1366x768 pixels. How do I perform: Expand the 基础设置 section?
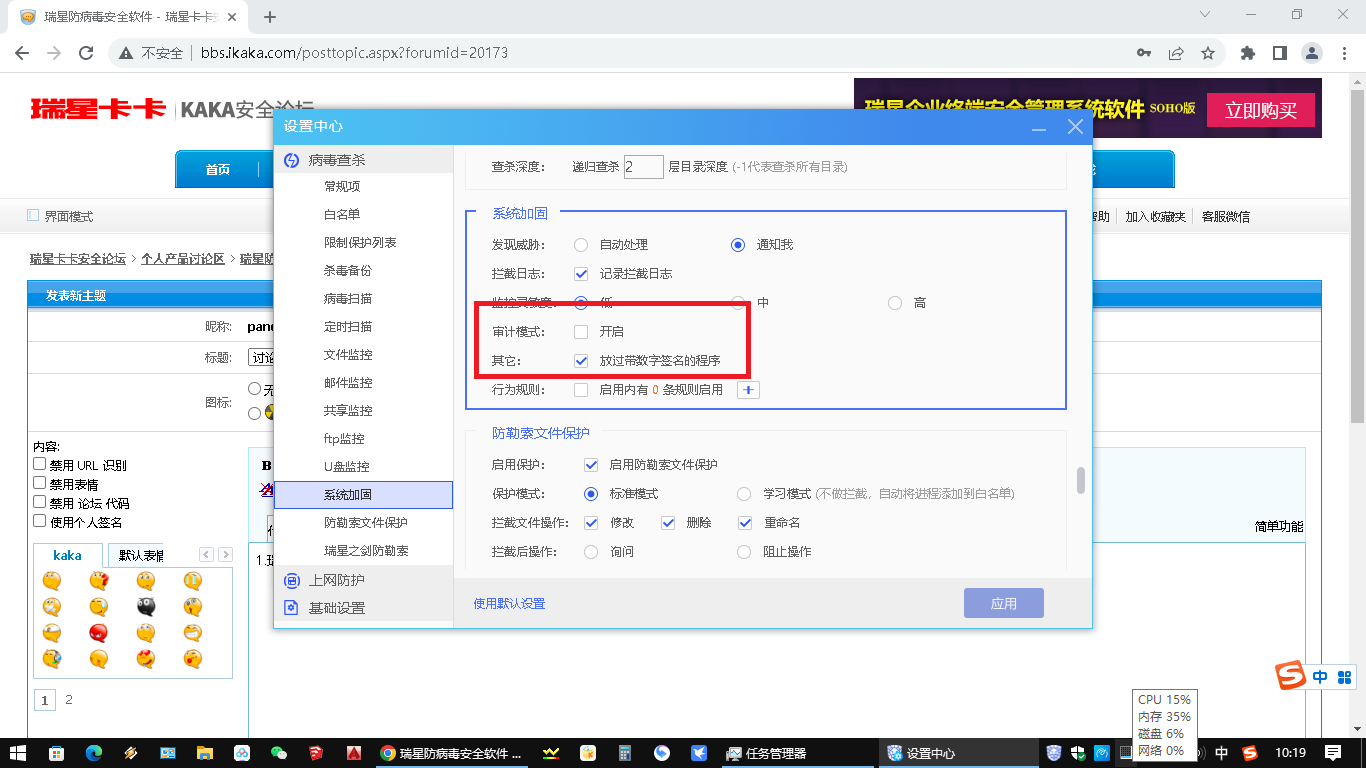pyautogui.click(x=336, y=608)
